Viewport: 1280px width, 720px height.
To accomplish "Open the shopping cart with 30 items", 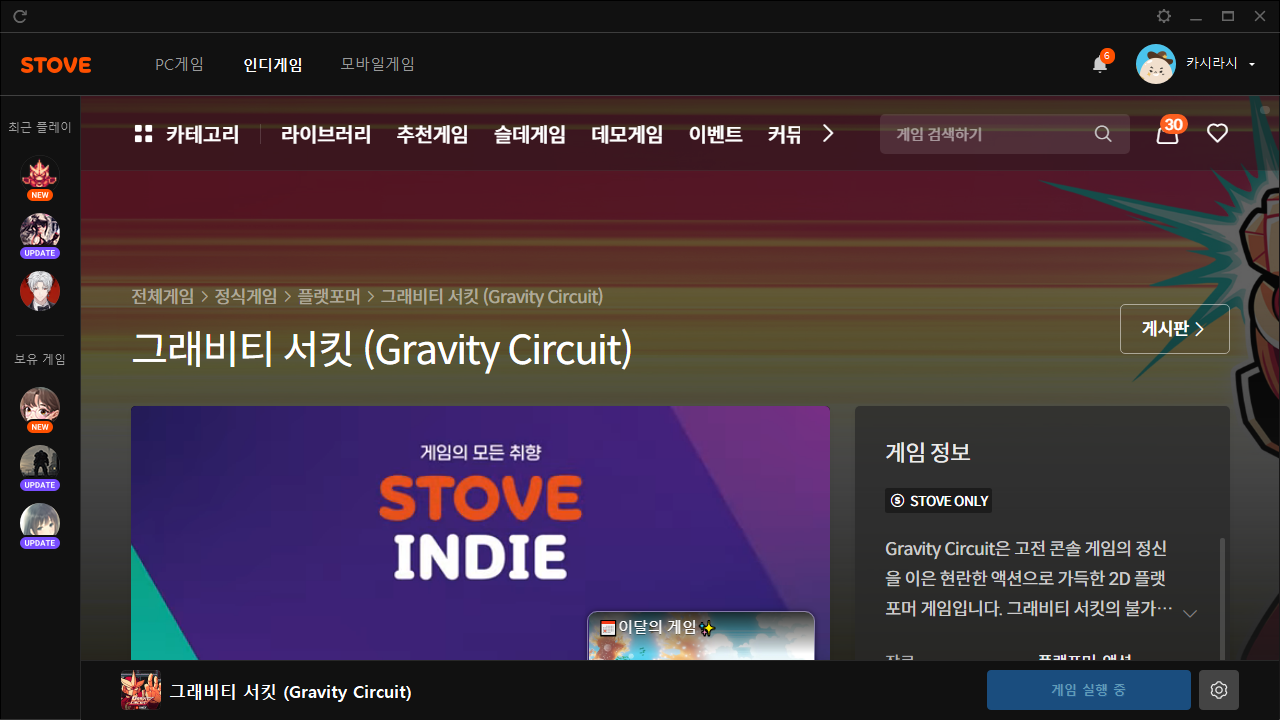I will click(1167, 134).
